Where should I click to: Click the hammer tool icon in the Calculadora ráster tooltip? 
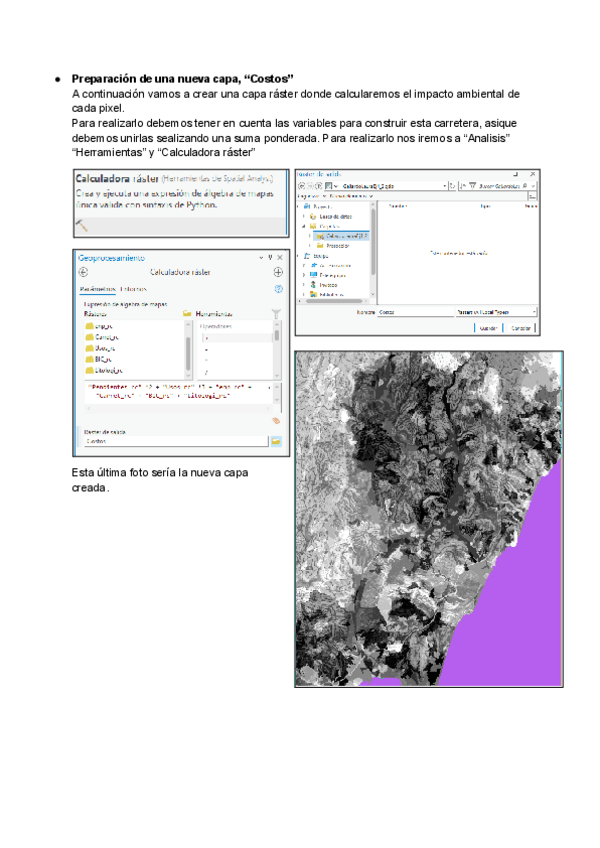pyautogui.click(x=81, y=225)
